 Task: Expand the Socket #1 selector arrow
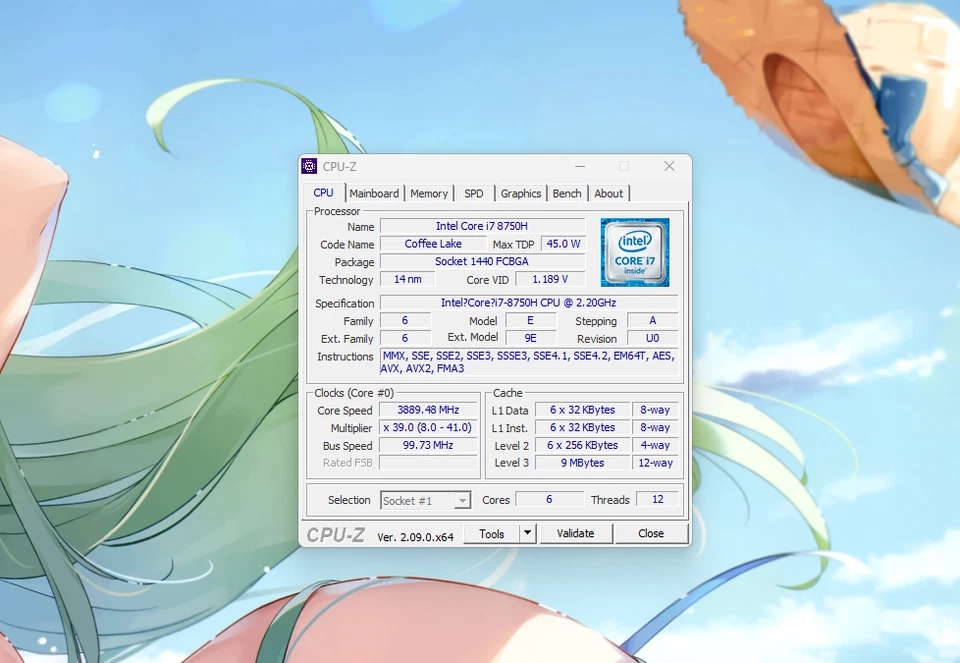[x=462, y=500]
